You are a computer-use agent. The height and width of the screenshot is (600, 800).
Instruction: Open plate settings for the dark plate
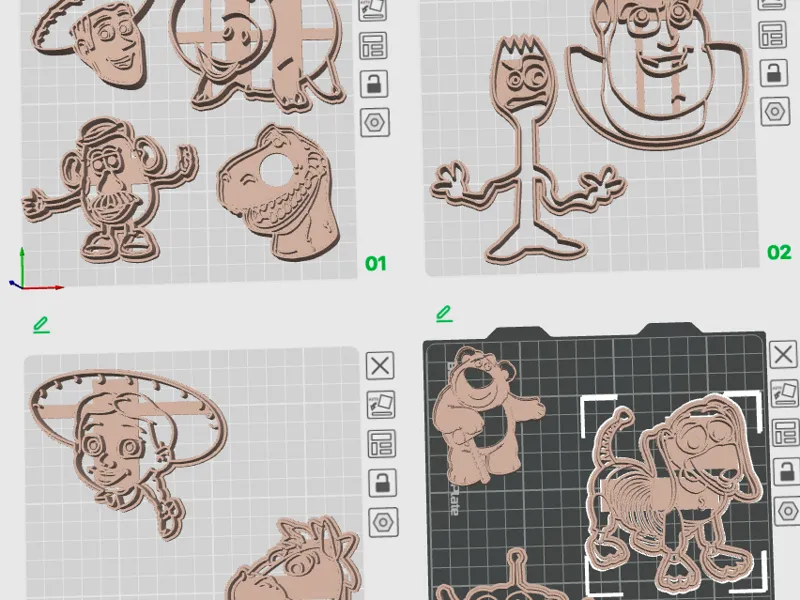coord(788,511)
